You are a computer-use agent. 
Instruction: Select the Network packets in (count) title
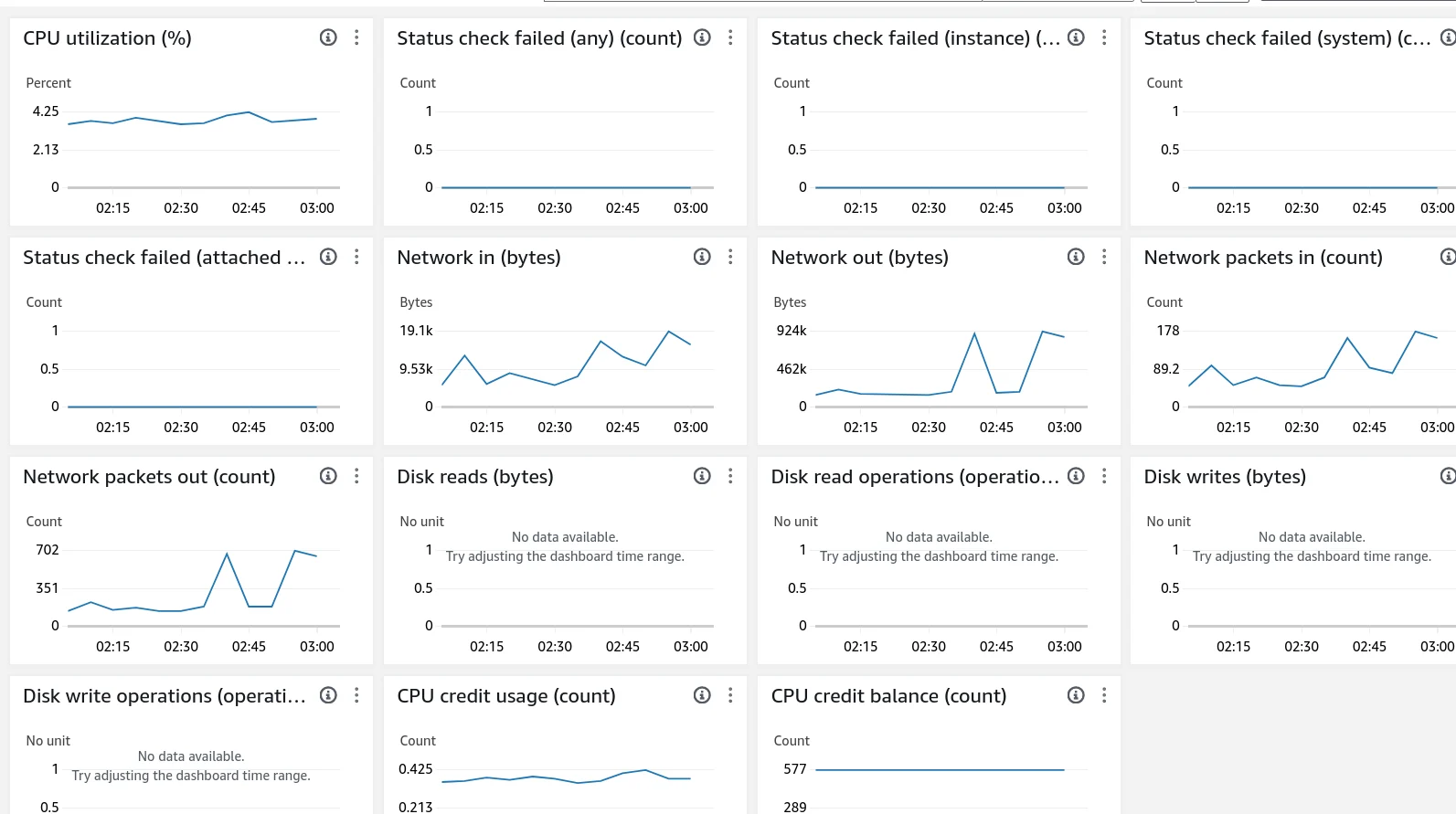point(1263,258)
